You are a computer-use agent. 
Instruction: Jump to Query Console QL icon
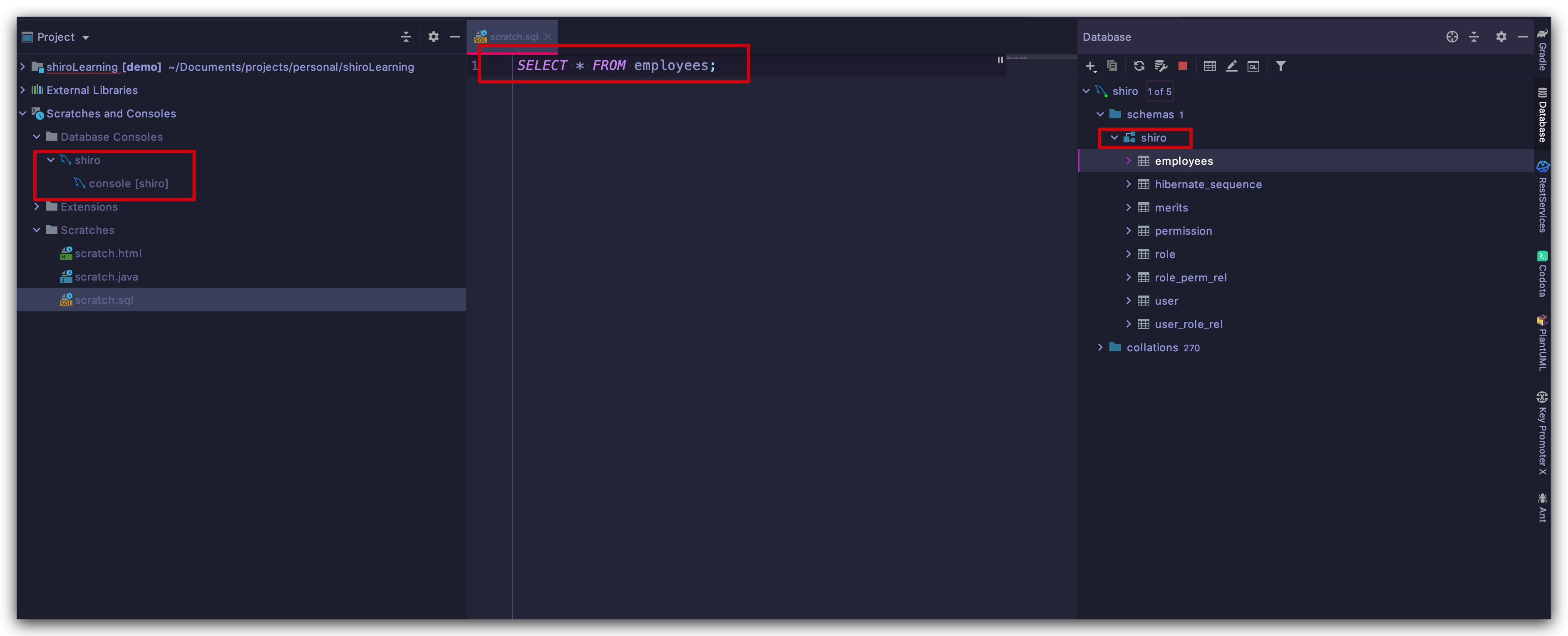point(1253,66)
